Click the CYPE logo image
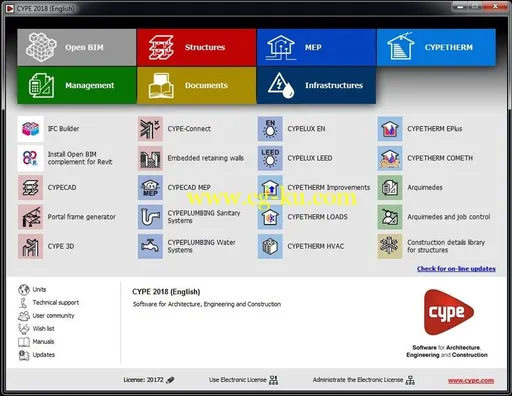 point(449,312)
